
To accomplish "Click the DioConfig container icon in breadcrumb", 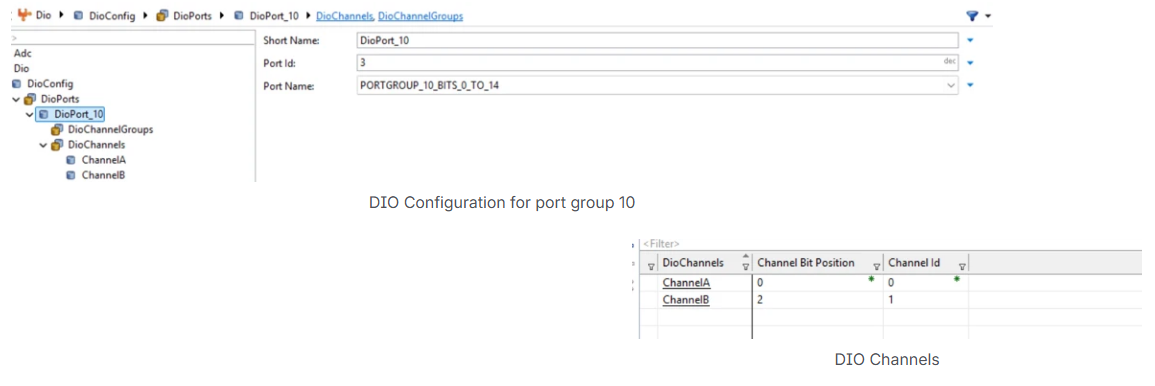I will click(x=79, y=15).
